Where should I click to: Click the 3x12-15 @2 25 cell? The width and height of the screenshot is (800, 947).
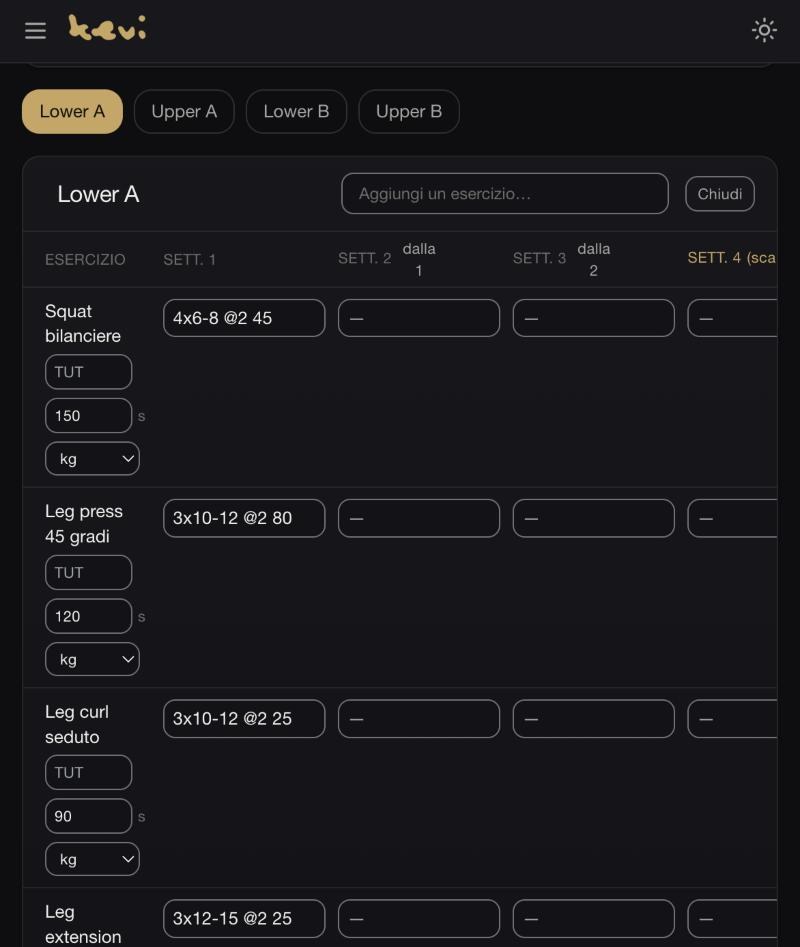click(x=244, y=919)
